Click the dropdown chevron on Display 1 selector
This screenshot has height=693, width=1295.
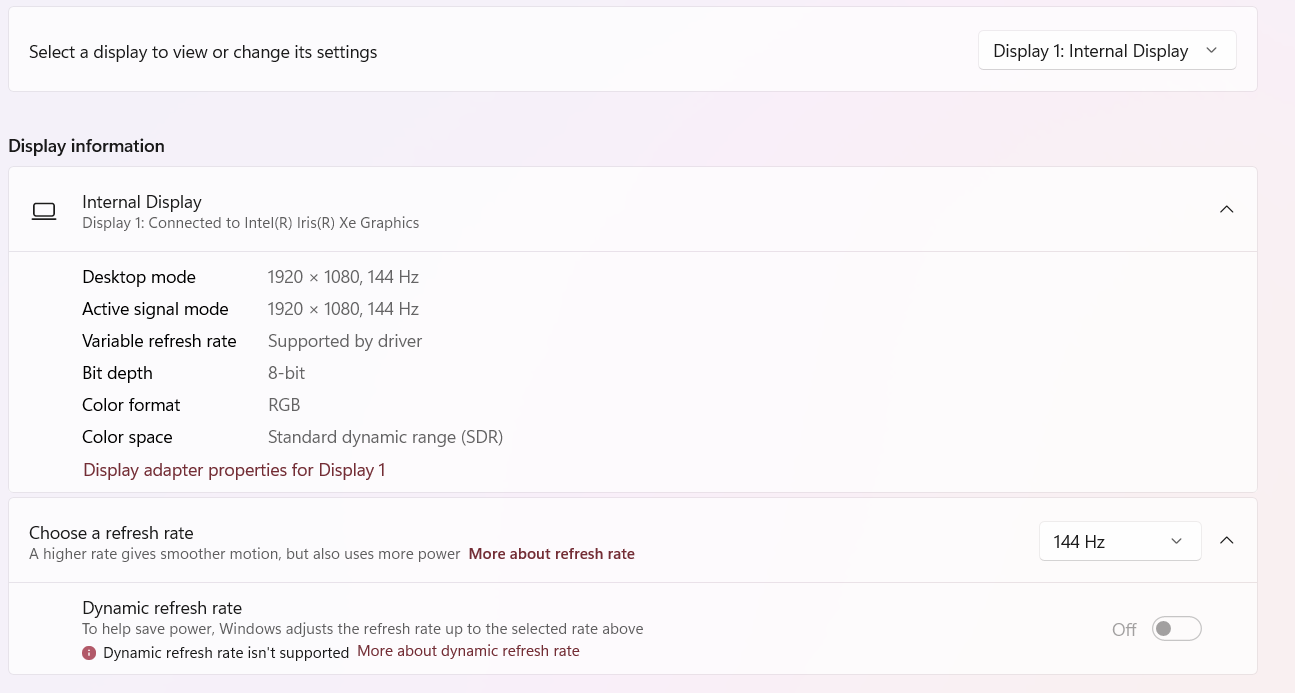point(1211,50)
